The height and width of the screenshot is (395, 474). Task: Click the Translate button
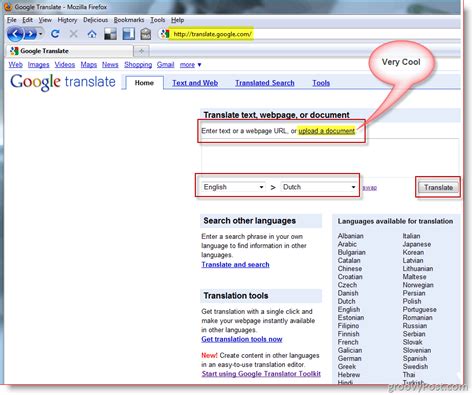pyautogui.click(x=438, y=188)
